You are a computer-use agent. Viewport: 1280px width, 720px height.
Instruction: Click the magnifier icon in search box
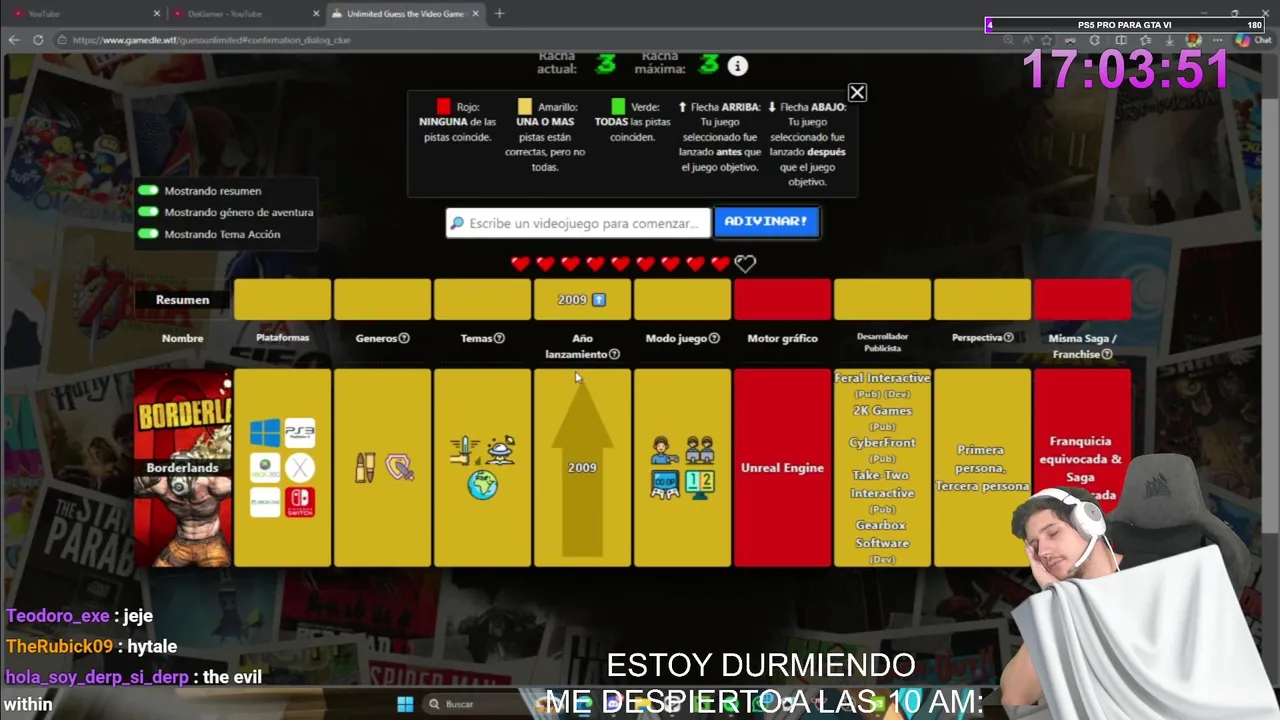tap(457, 223)
